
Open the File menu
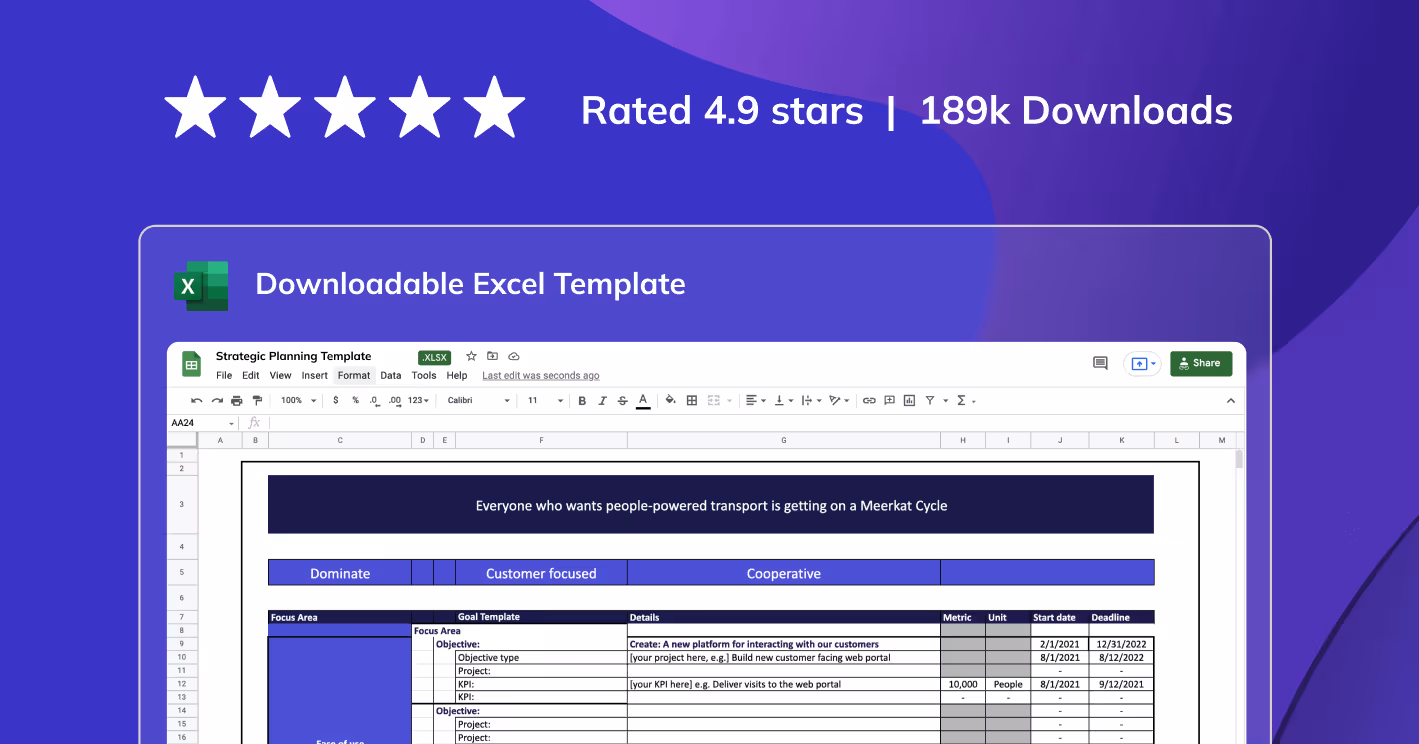(224, 376)
